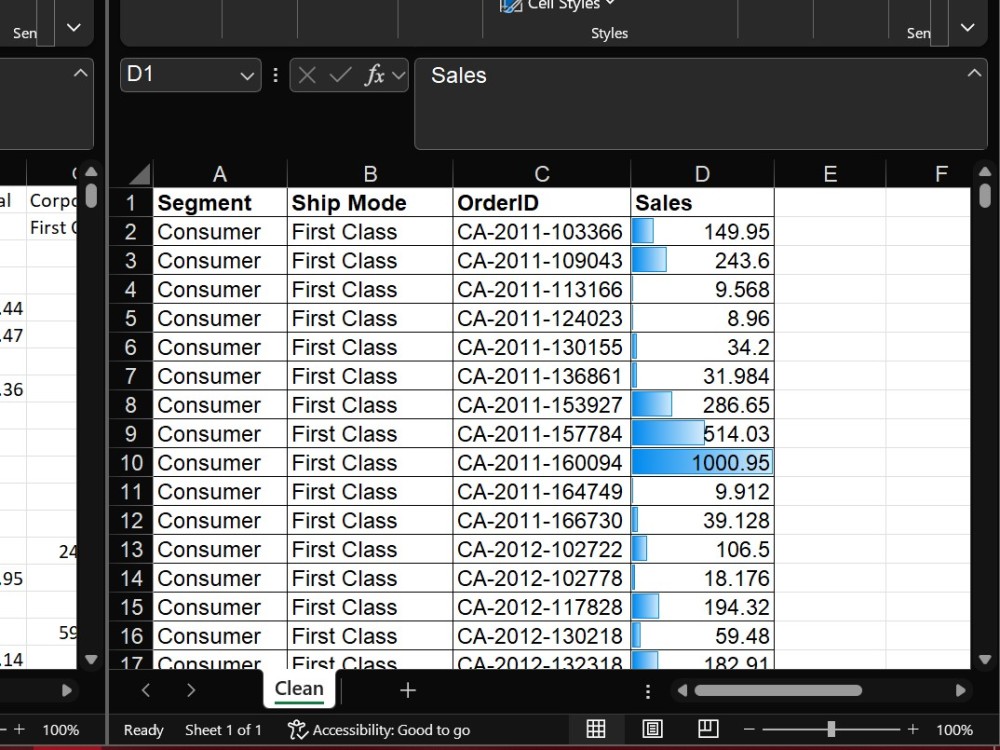Open the Name Box dropdown for D1
Image resolution: width=1000 pixels, height=750 pixels.
point(247,76)
